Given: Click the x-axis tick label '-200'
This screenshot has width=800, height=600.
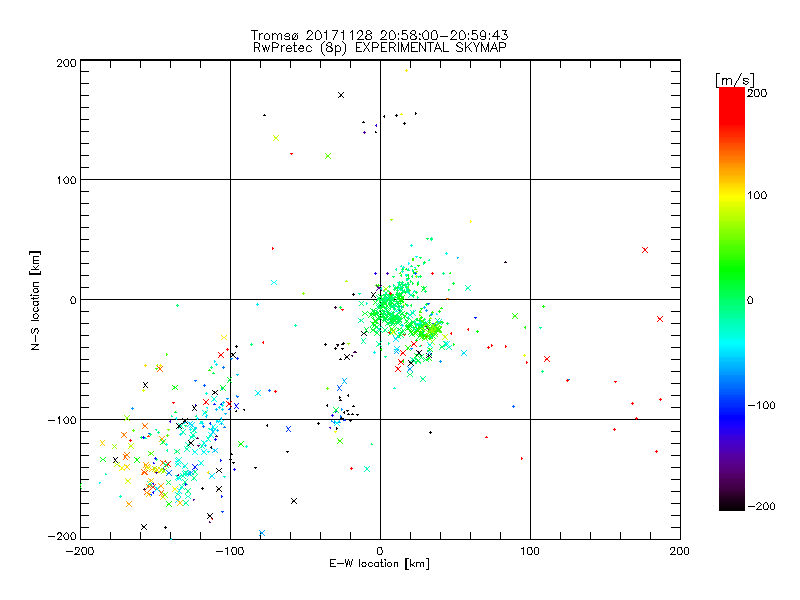Looking at the screenshot, I should tap(80, 551).
